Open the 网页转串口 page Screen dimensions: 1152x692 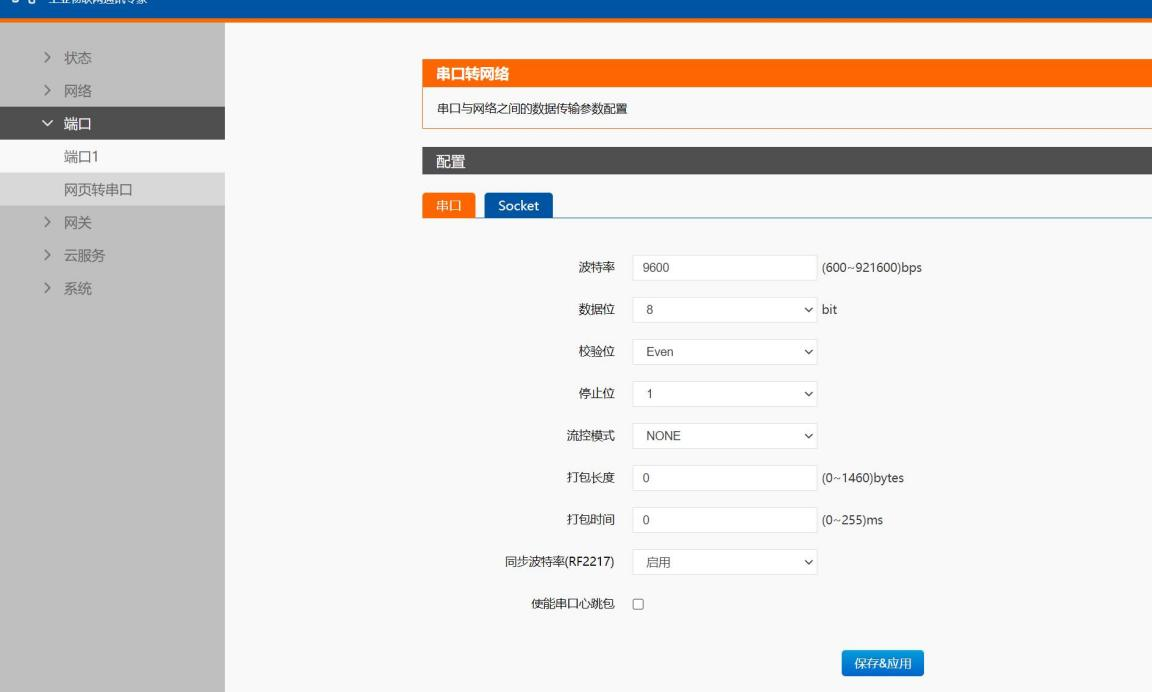pyautogui.click(x=98, y=190)
